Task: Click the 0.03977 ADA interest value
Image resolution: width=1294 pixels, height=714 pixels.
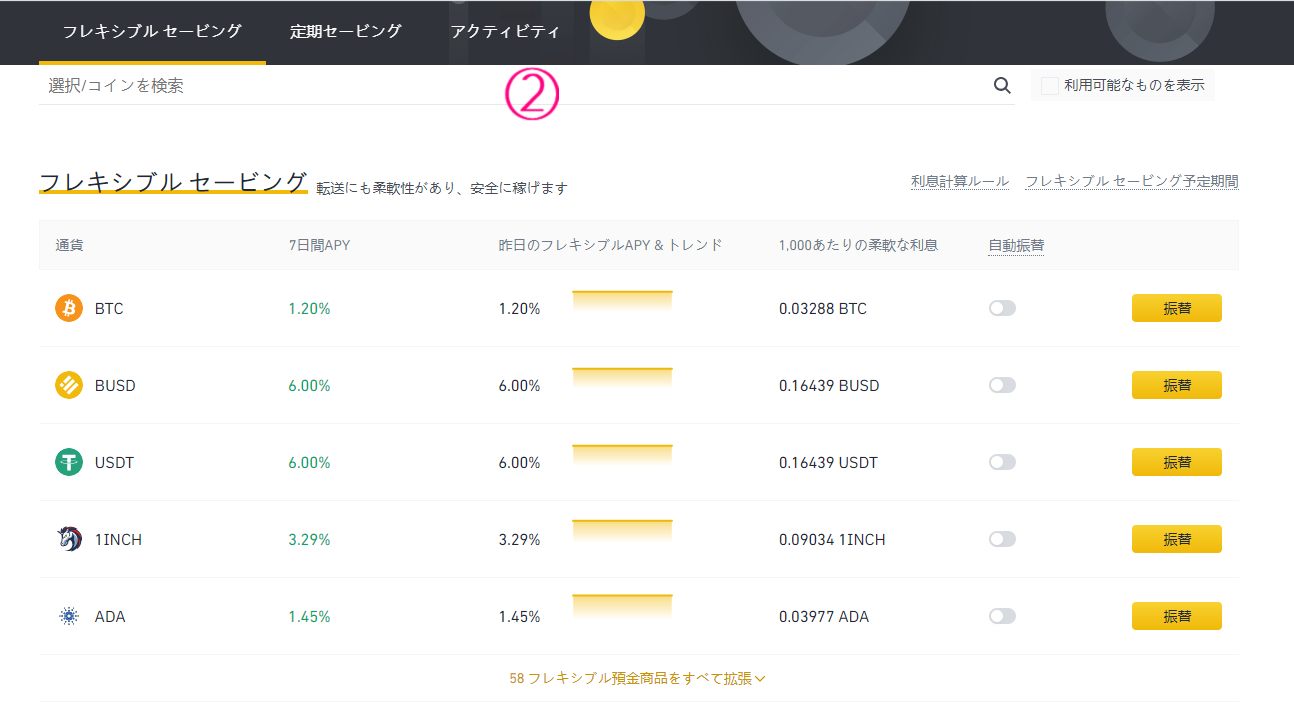Action: (824, 617)
